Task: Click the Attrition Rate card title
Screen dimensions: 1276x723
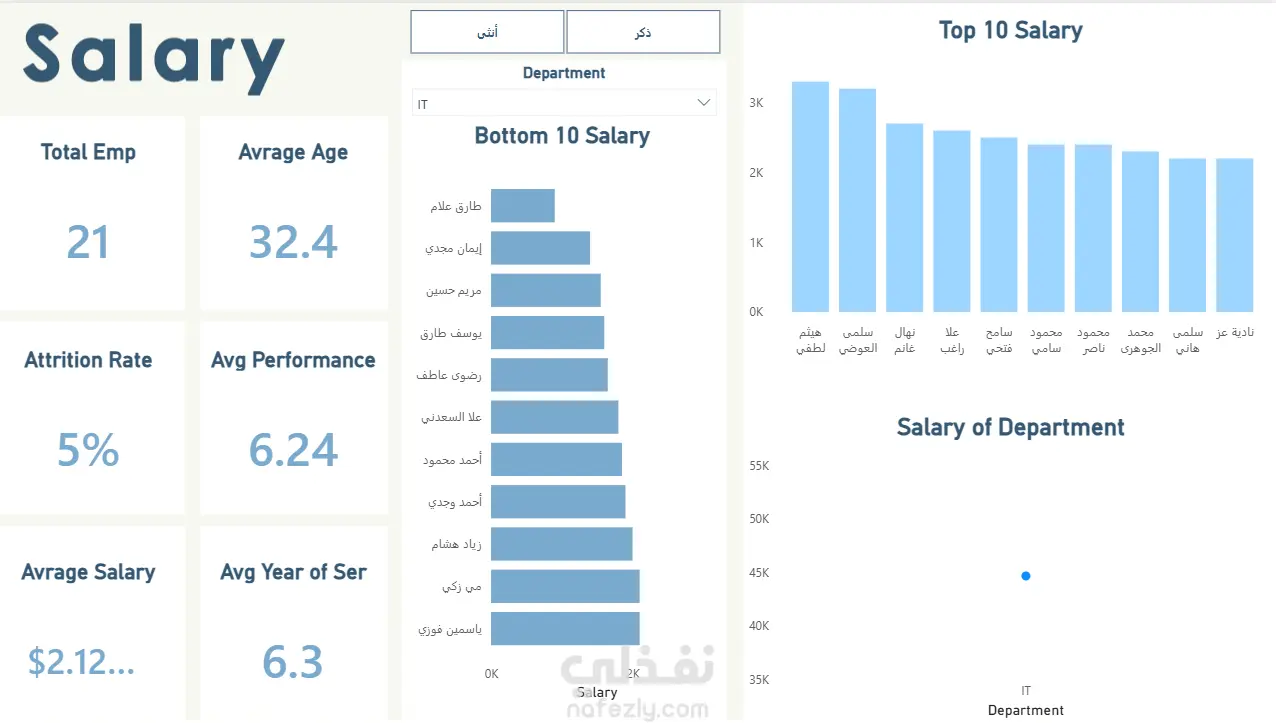Action: (88, 360)
